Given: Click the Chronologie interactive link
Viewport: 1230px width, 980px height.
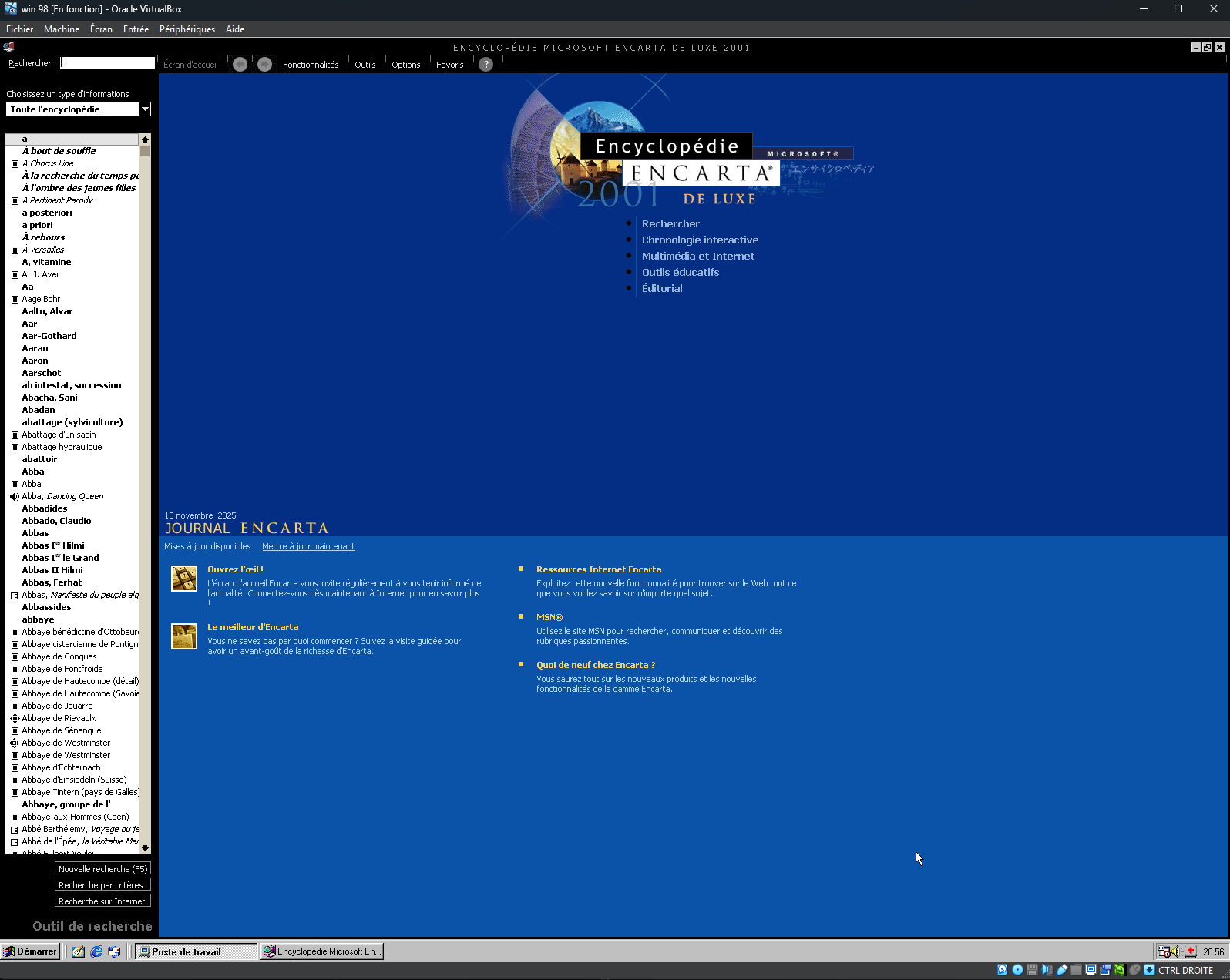Looking at the screenshot, I should pos(700,240).
